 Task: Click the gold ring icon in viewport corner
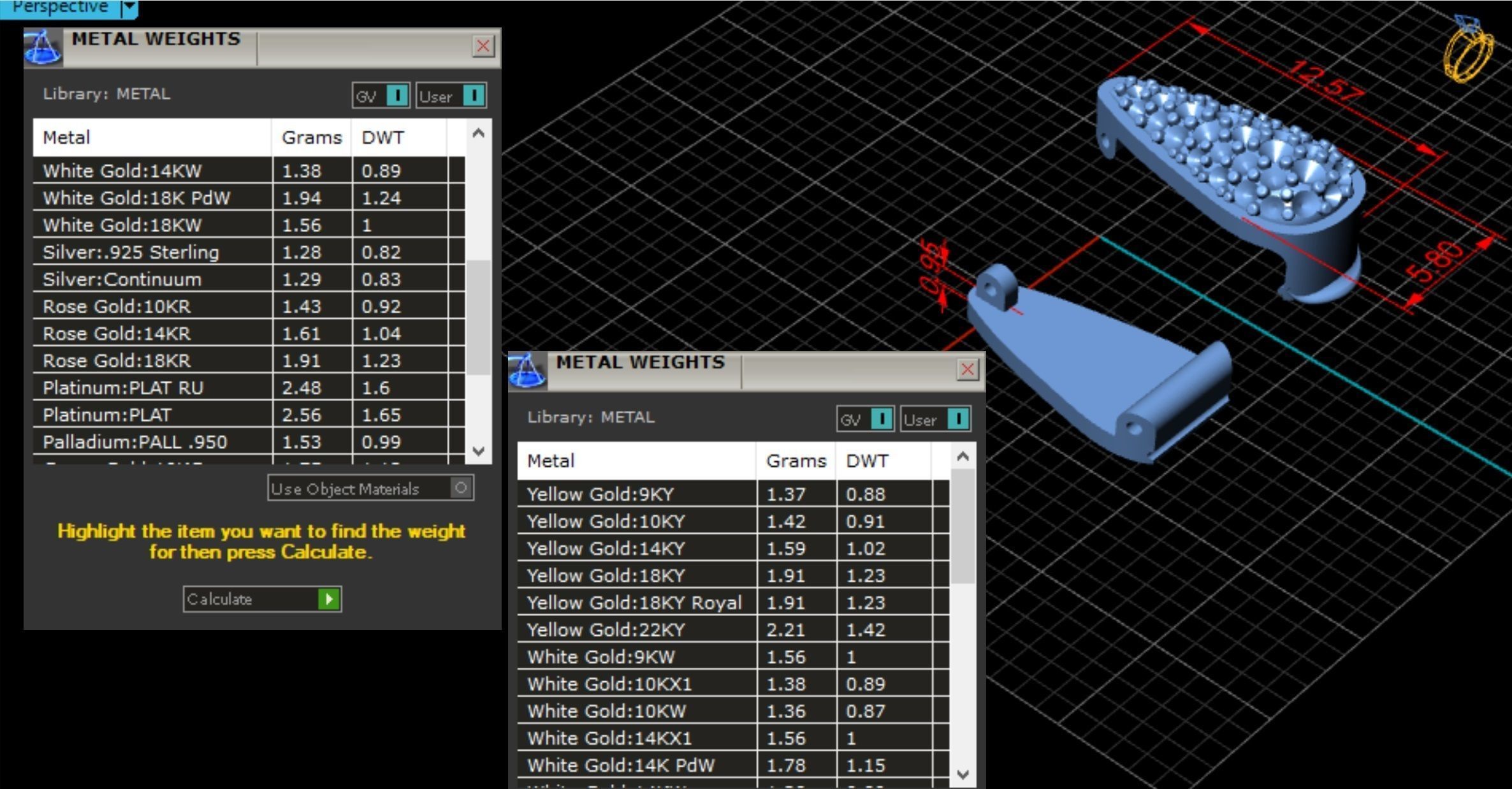1467,50
